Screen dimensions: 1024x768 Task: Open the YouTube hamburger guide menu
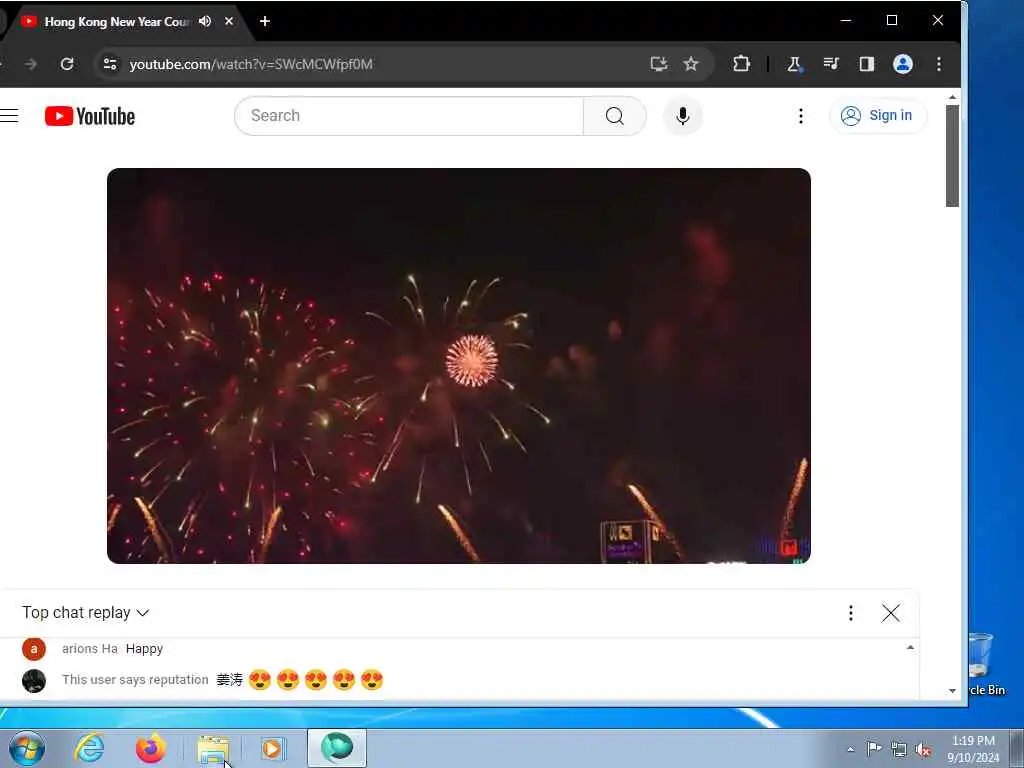[9, 116]
